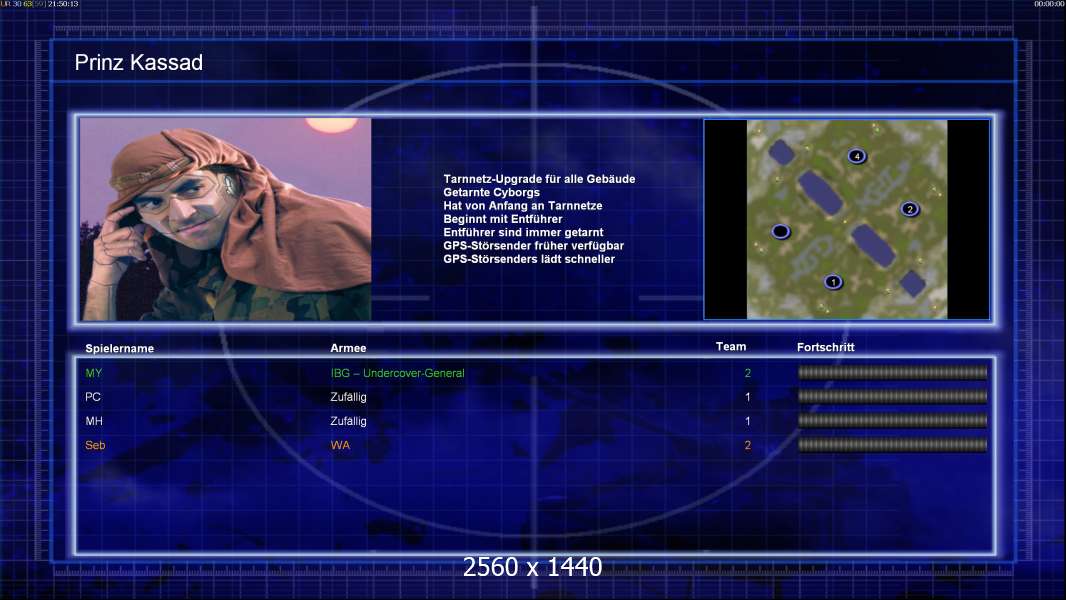This screenshot has height=600, width=1066.
Task: Click the Fortschritt column header
Action: tap(825, 347)
